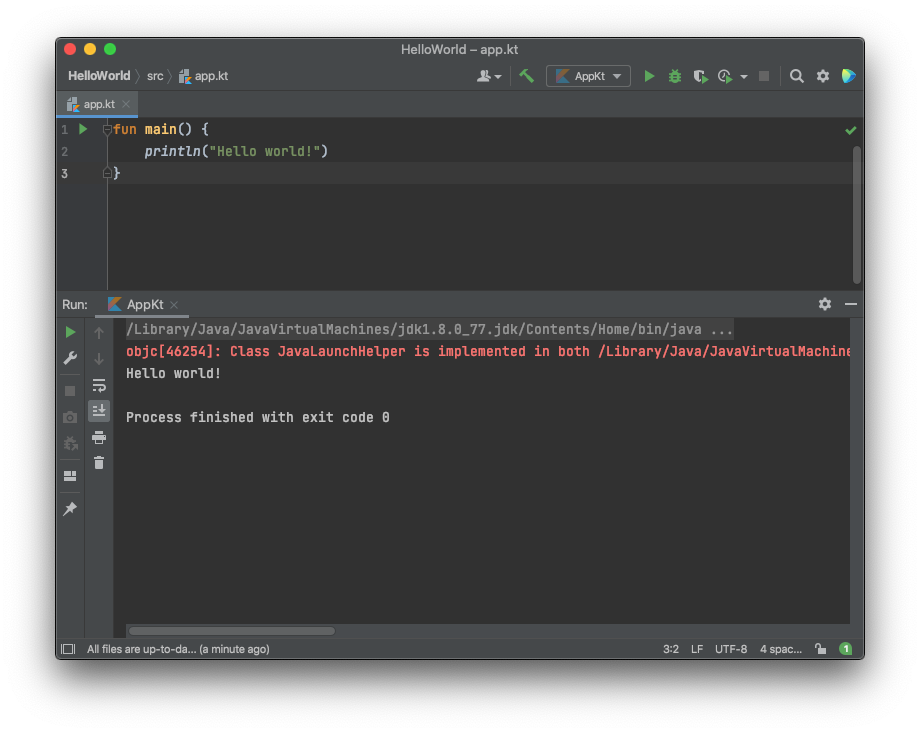
Task: Open the UTF-8 encoding selector
Action: click(x=730, y=649)
